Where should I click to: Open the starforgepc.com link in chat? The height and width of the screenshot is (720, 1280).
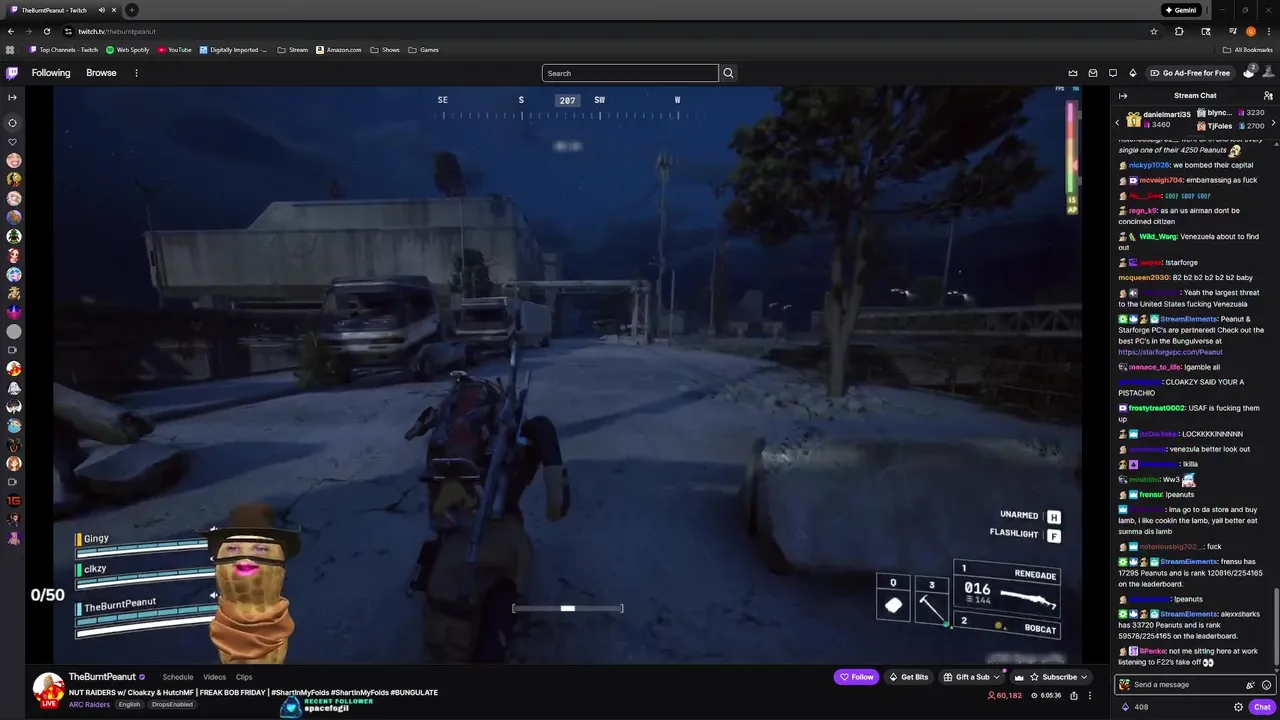pyautogui.click(x=1170, y=352)
